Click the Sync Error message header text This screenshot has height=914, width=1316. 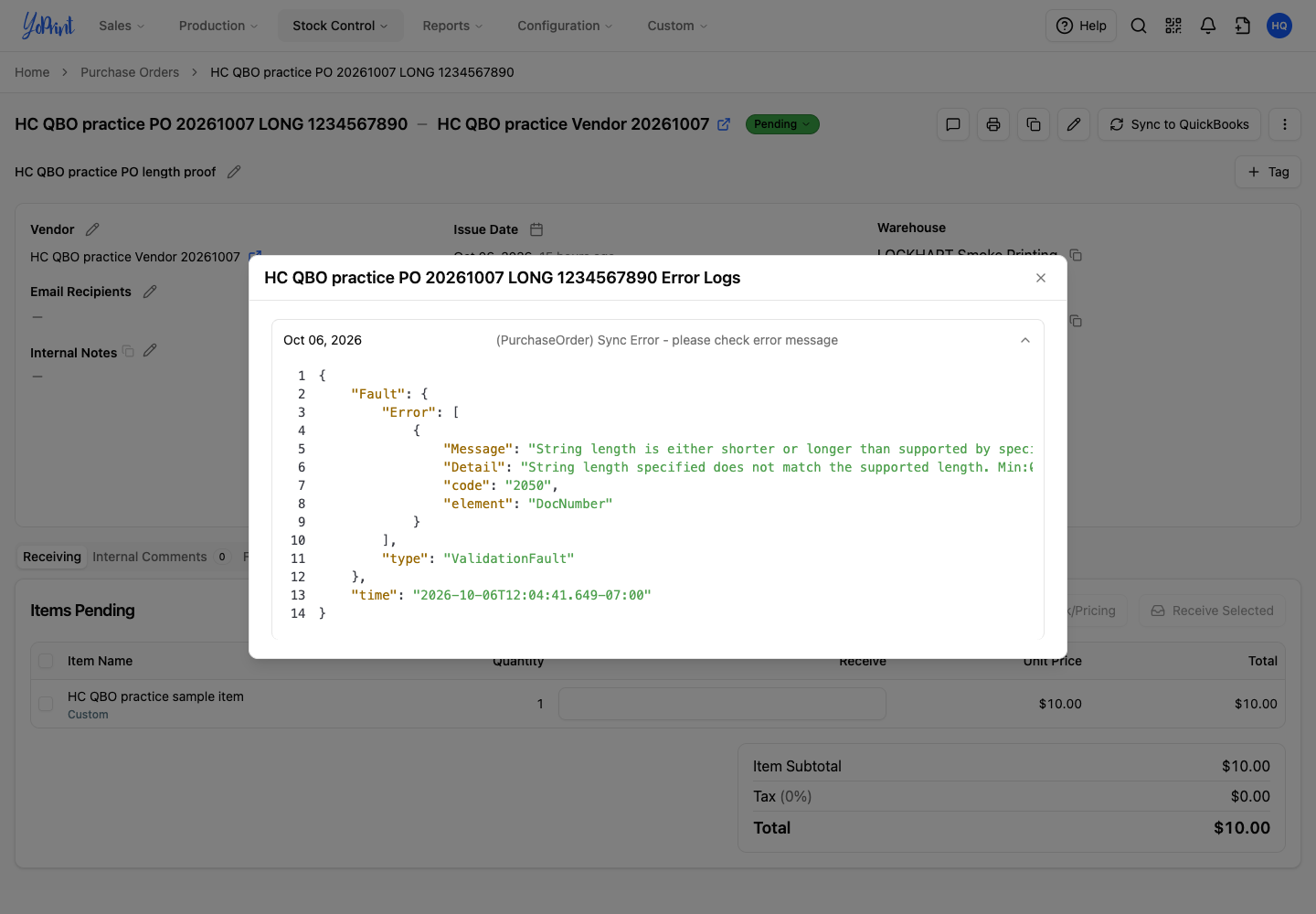pos(667,340)
